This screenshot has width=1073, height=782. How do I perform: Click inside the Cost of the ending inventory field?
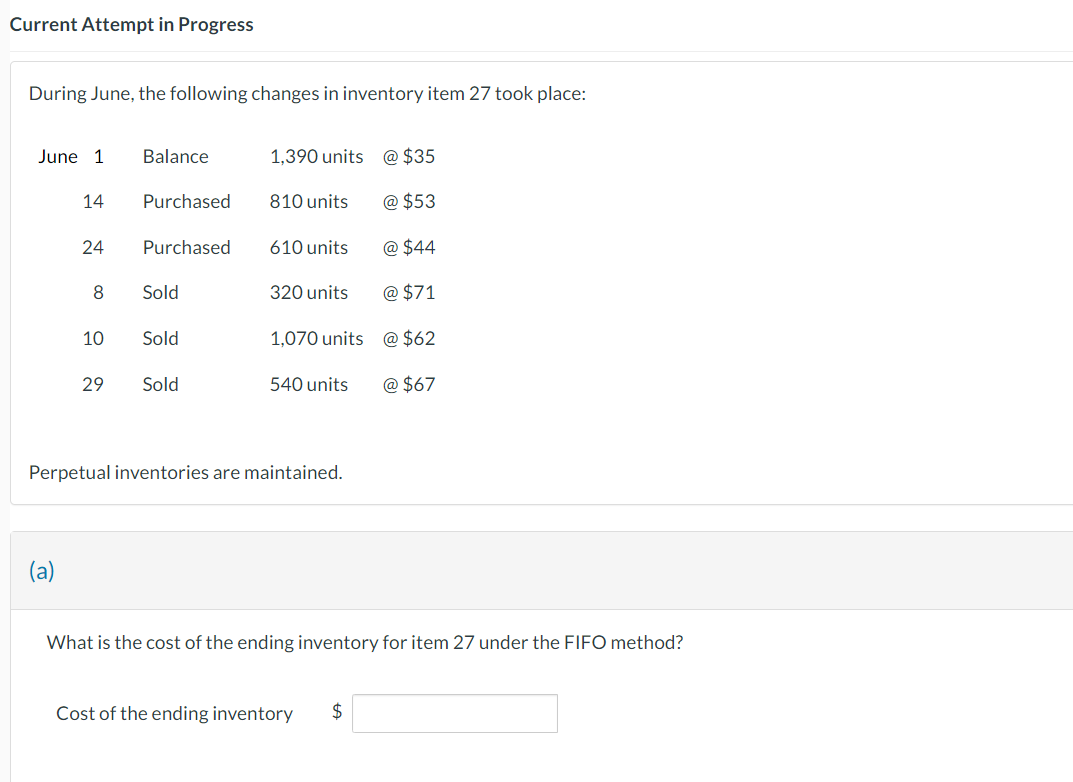(454, 712)
